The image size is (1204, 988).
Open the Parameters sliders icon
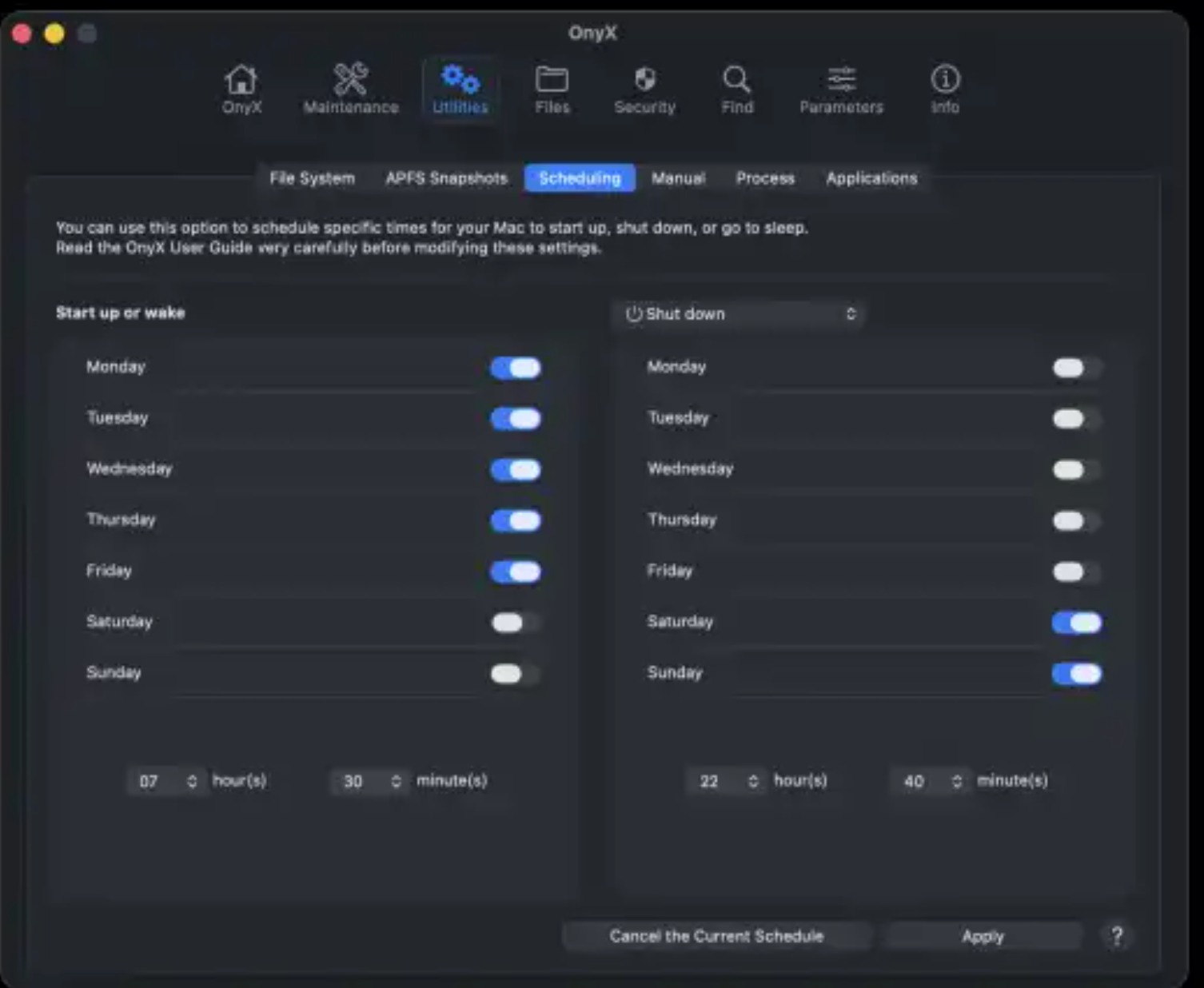841,89
